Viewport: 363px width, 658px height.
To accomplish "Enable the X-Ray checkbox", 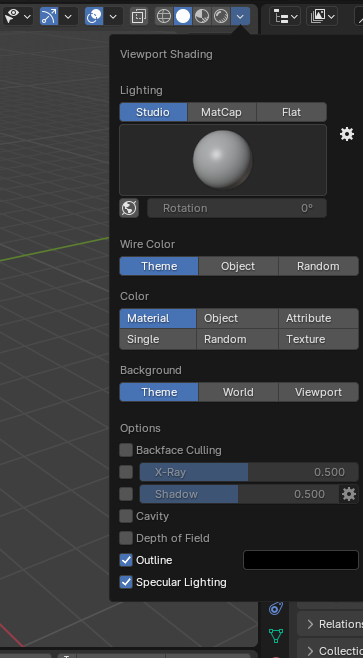I will coord(126,472).
